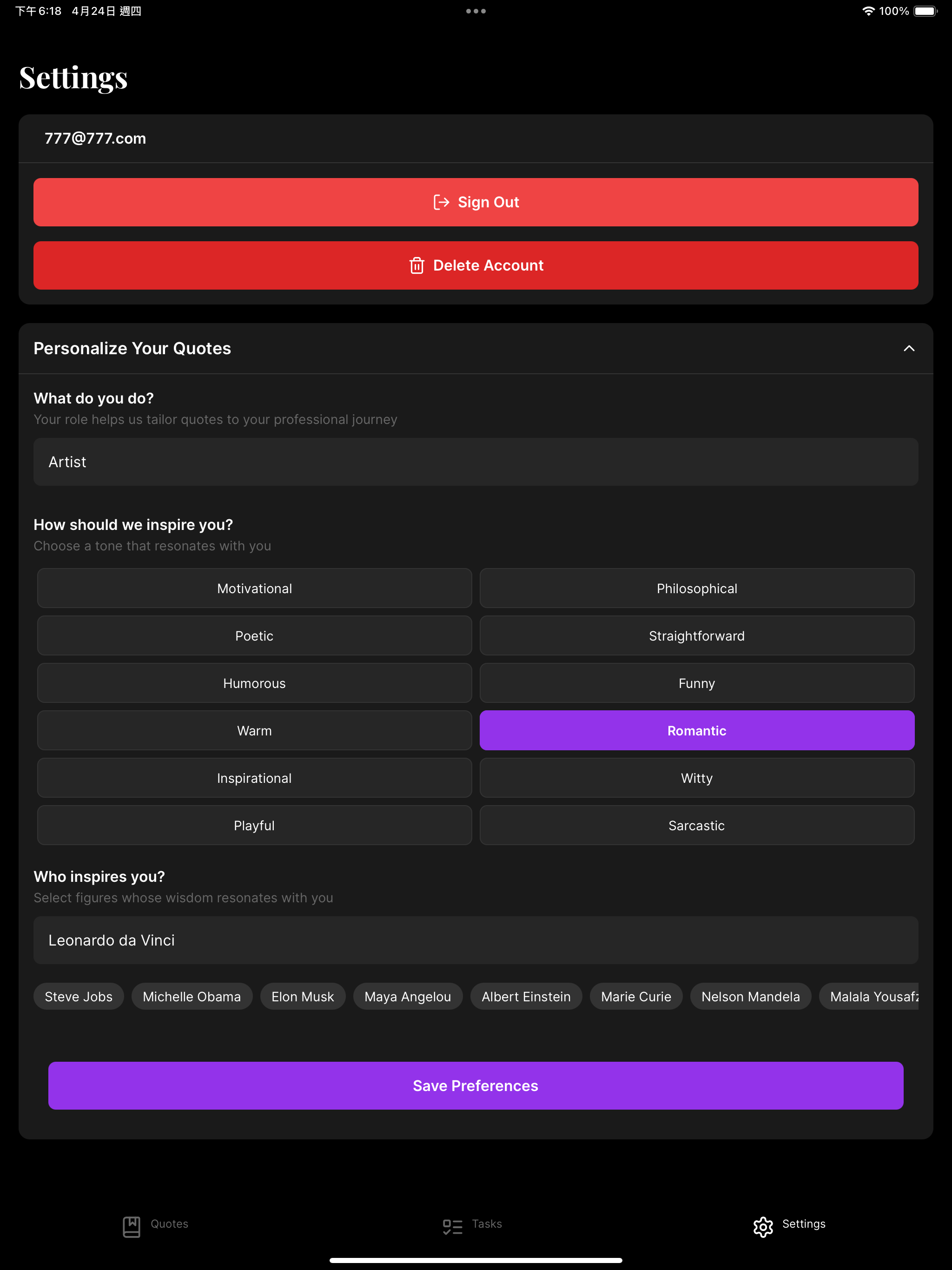
Task: Click the sign out arrow icon
Action: click(441, 202)
